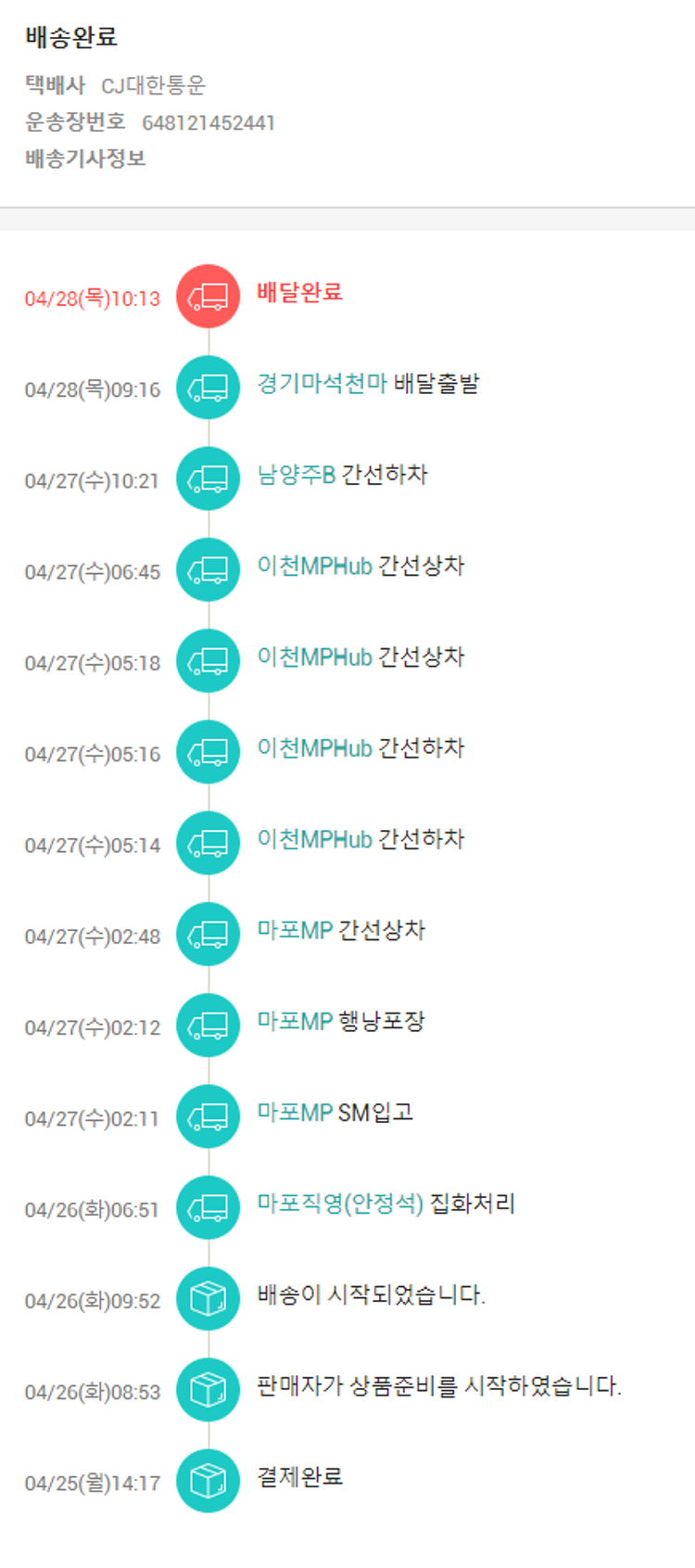Click the 배송완료 heading

[x=71, y=37]
